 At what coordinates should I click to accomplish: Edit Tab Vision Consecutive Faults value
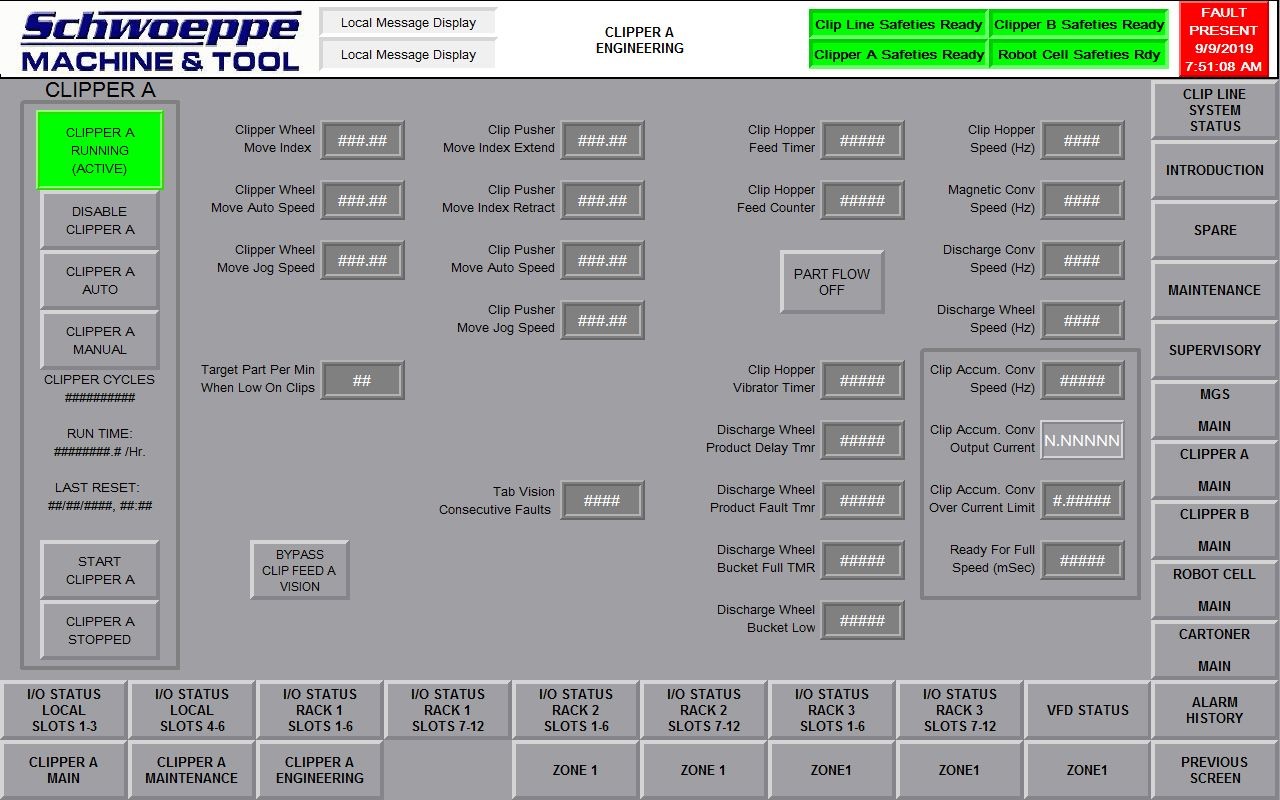point(602,501)
